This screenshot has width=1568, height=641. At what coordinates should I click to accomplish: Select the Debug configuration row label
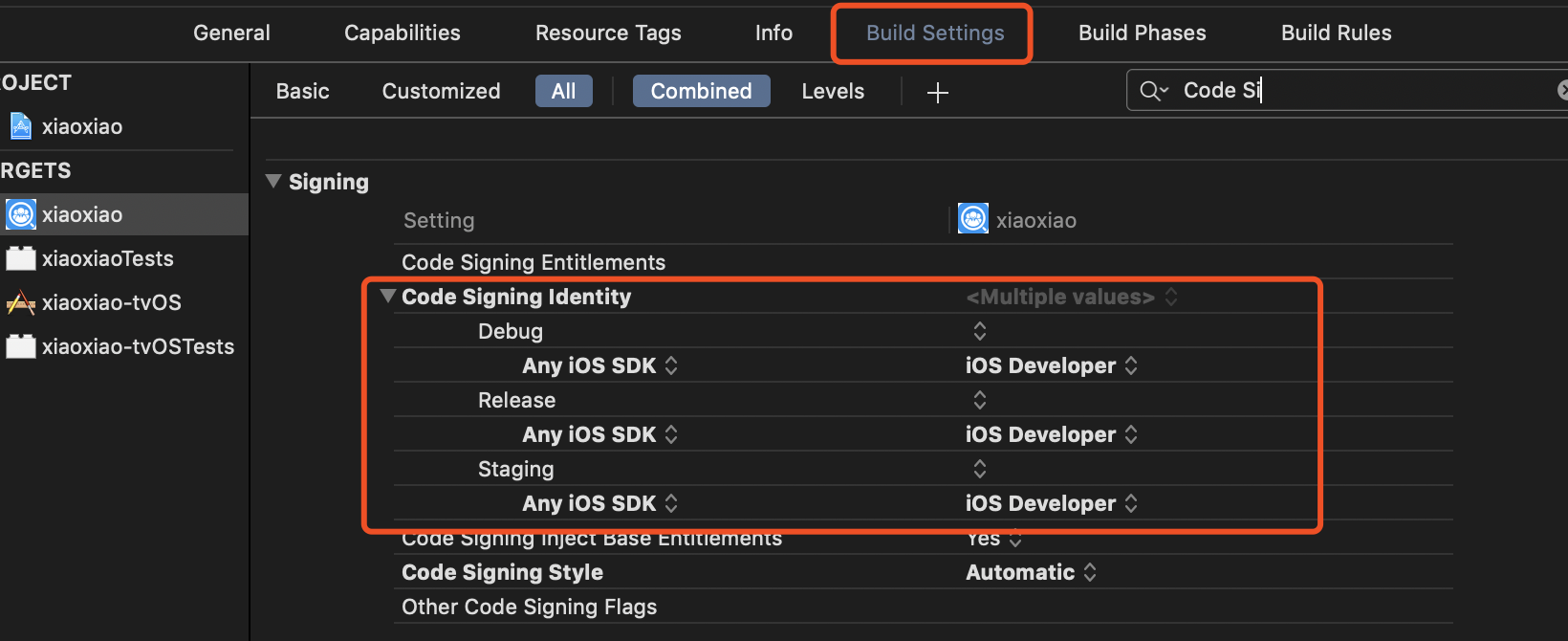tap(511, 331)
